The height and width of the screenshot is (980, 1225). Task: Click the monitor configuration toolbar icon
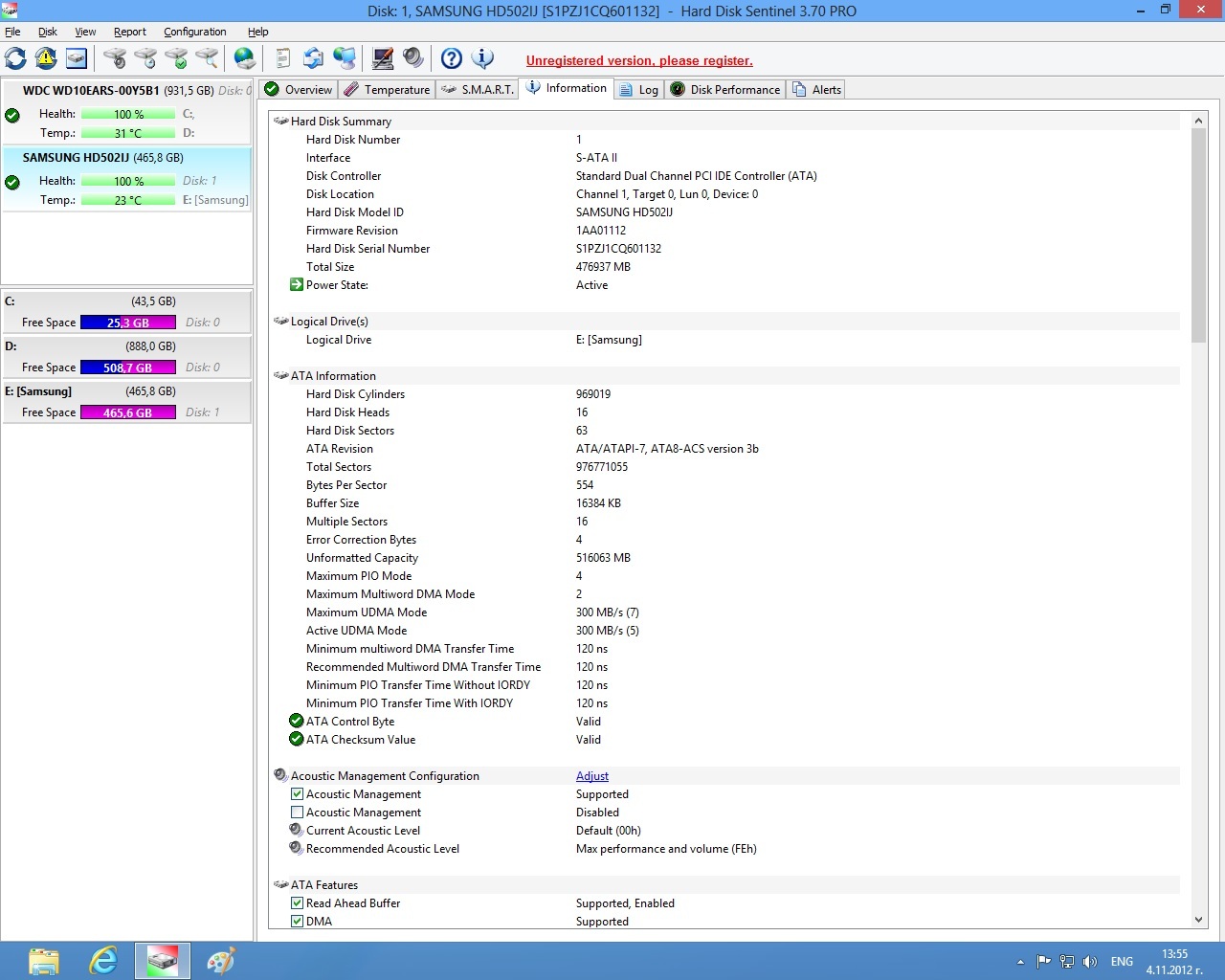pos(383,58)
